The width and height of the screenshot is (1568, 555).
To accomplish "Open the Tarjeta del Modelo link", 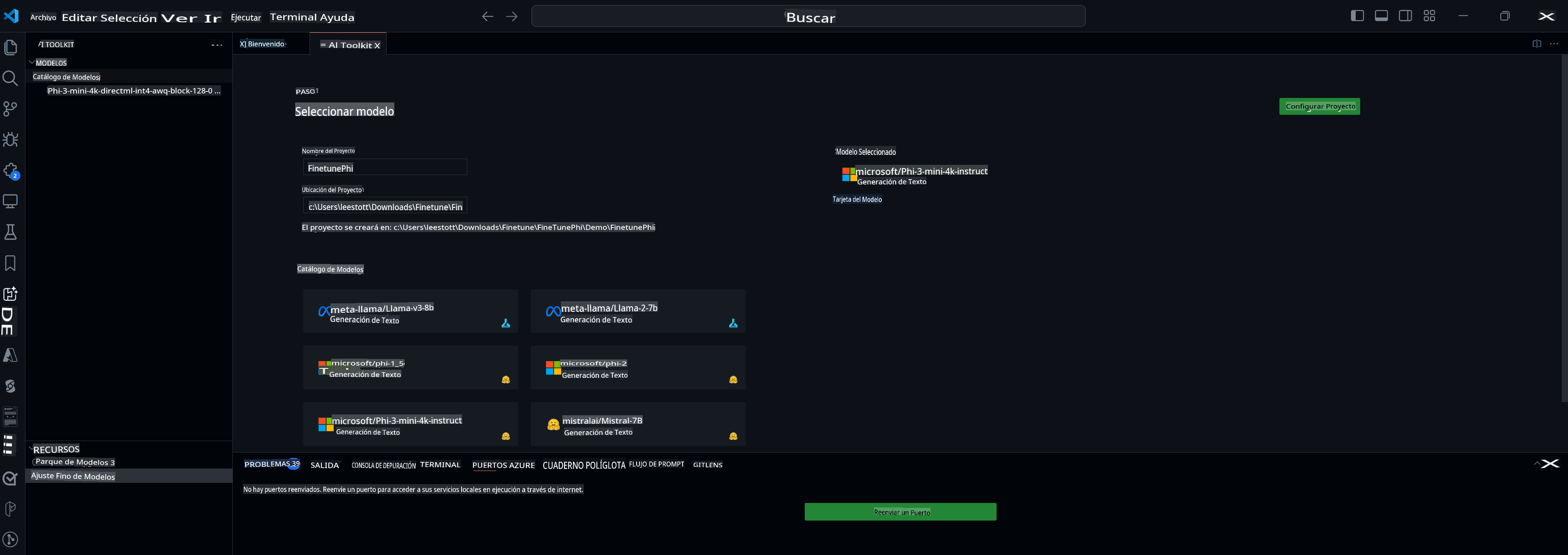I will [857, 199].
